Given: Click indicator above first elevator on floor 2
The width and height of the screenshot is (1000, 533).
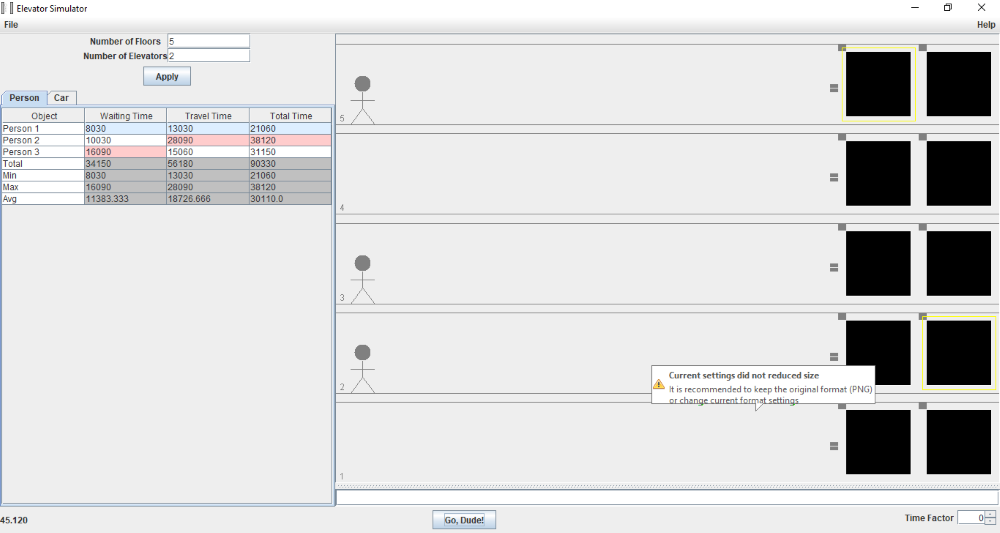Looking at the screenshot, I should click(842, 316).
